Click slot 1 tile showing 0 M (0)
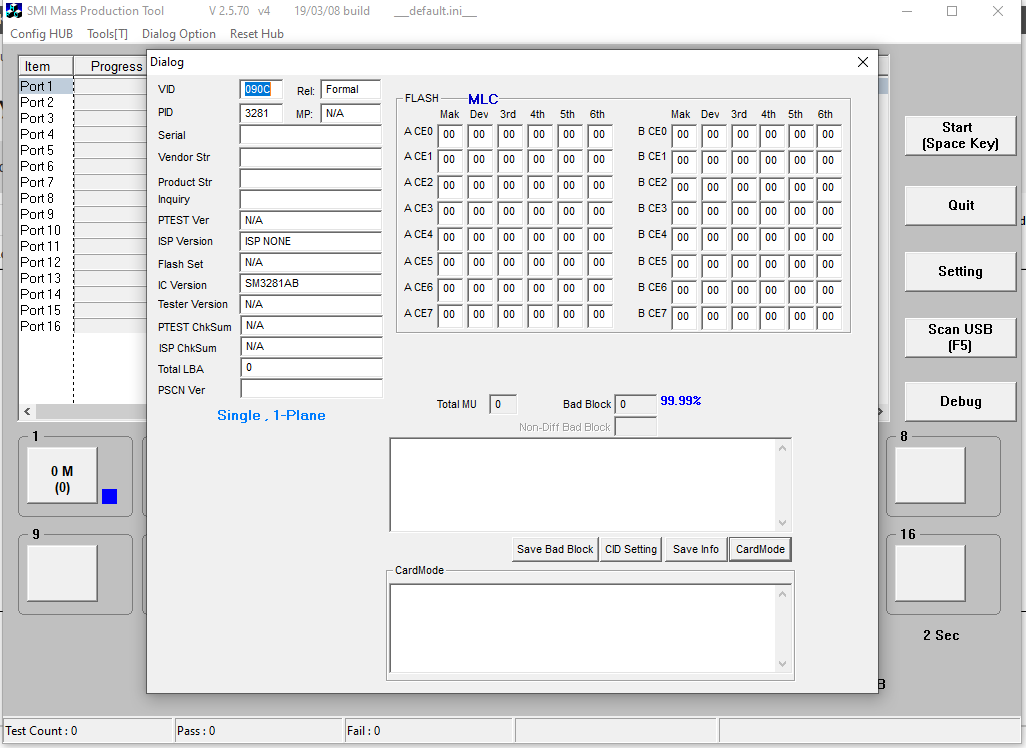 [x=62, y=476]
